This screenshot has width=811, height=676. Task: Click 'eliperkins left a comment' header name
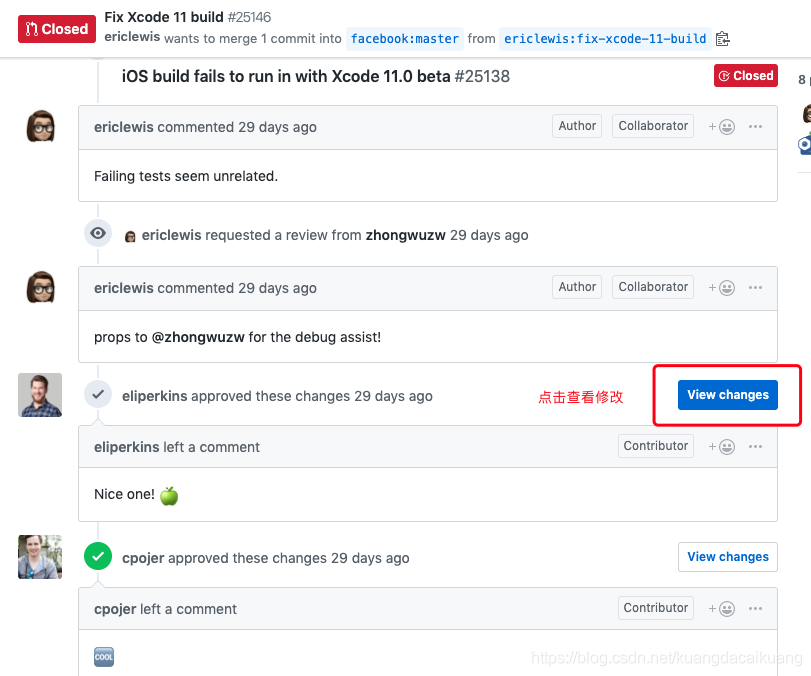pos(127,447)
